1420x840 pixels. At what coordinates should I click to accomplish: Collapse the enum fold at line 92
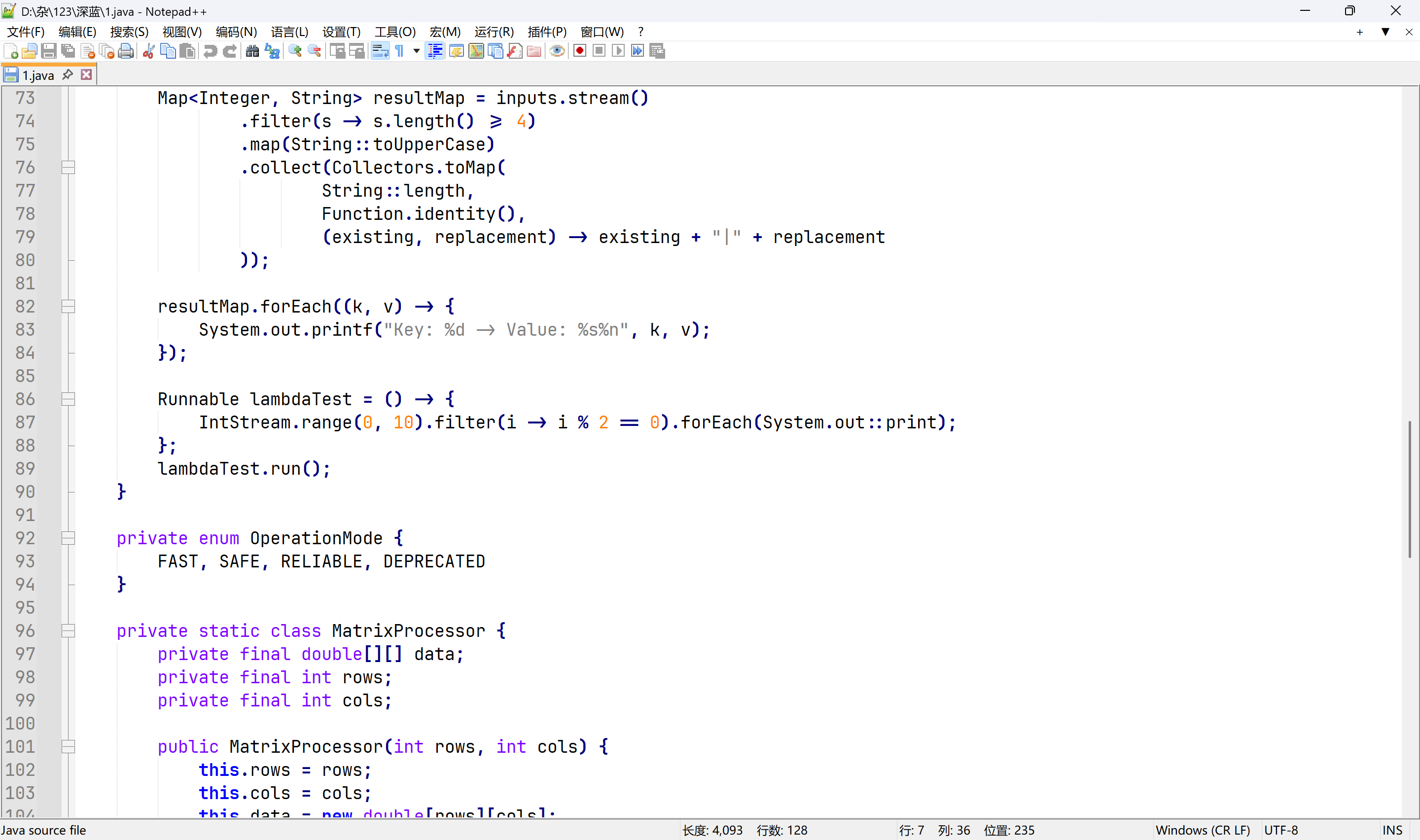68,538
